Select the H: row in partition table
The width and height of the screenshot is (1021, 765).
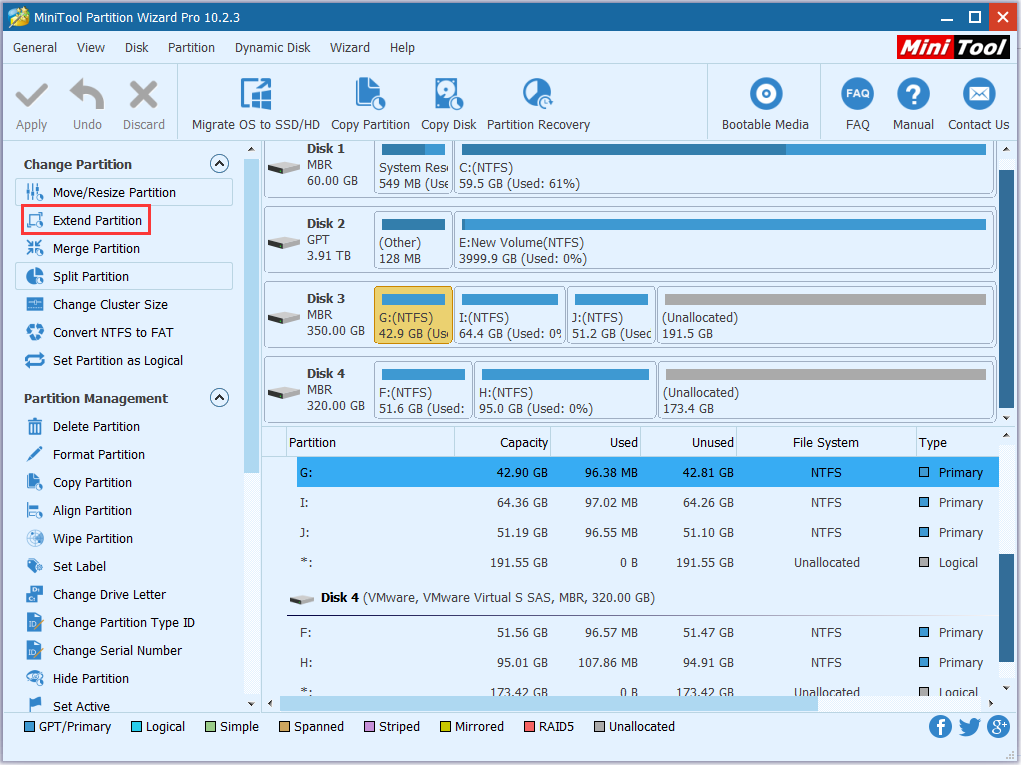pyautogui.click(x=647, y=662)
